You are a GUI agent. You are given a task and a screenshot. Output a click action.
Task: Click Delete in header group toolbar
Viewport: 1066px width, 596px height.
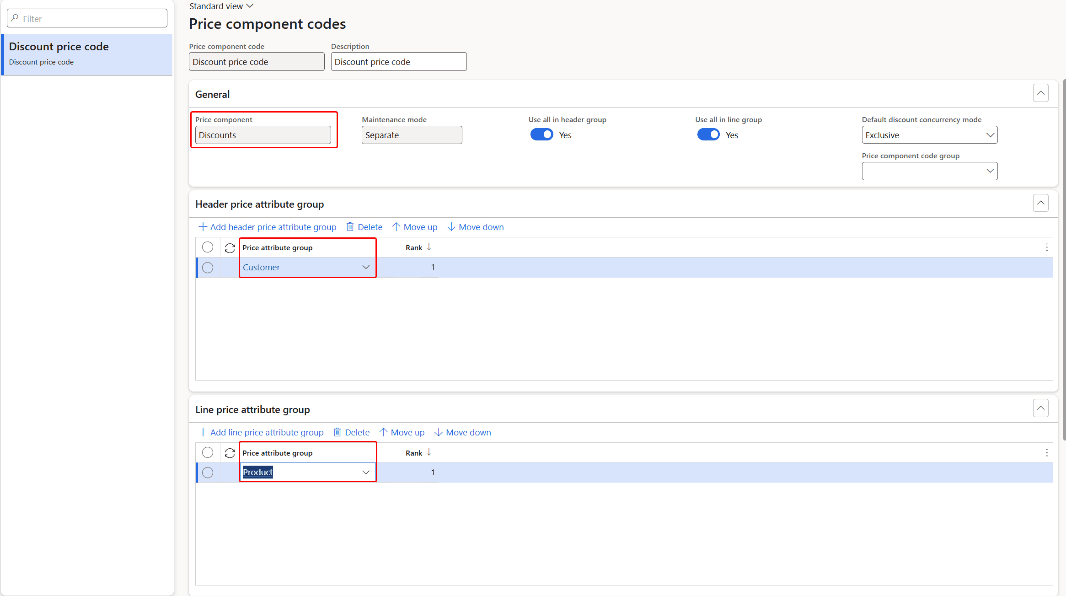[x=364, y=227]
